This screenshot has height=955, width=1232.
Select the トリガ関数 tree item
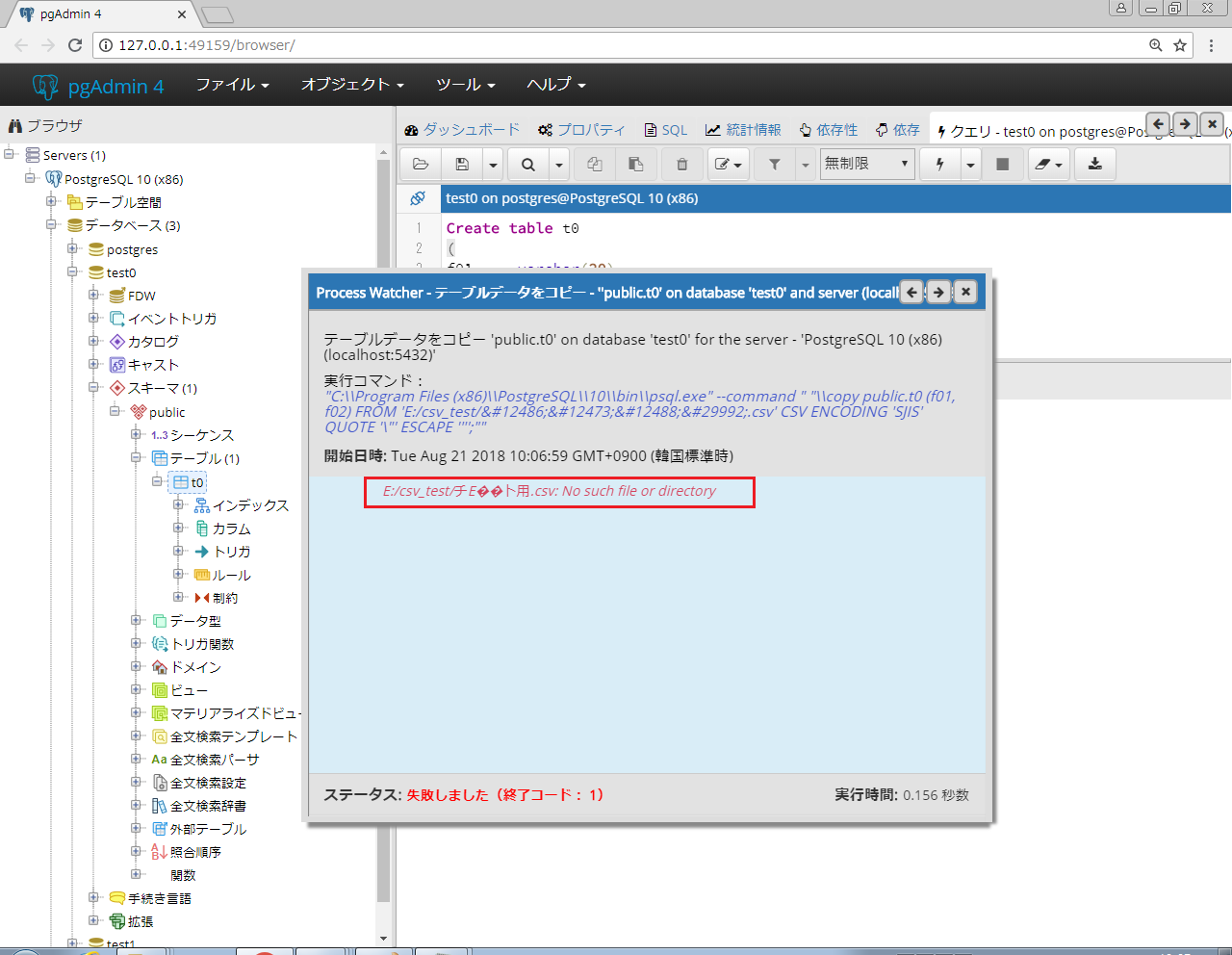click(x=203, y=644)
